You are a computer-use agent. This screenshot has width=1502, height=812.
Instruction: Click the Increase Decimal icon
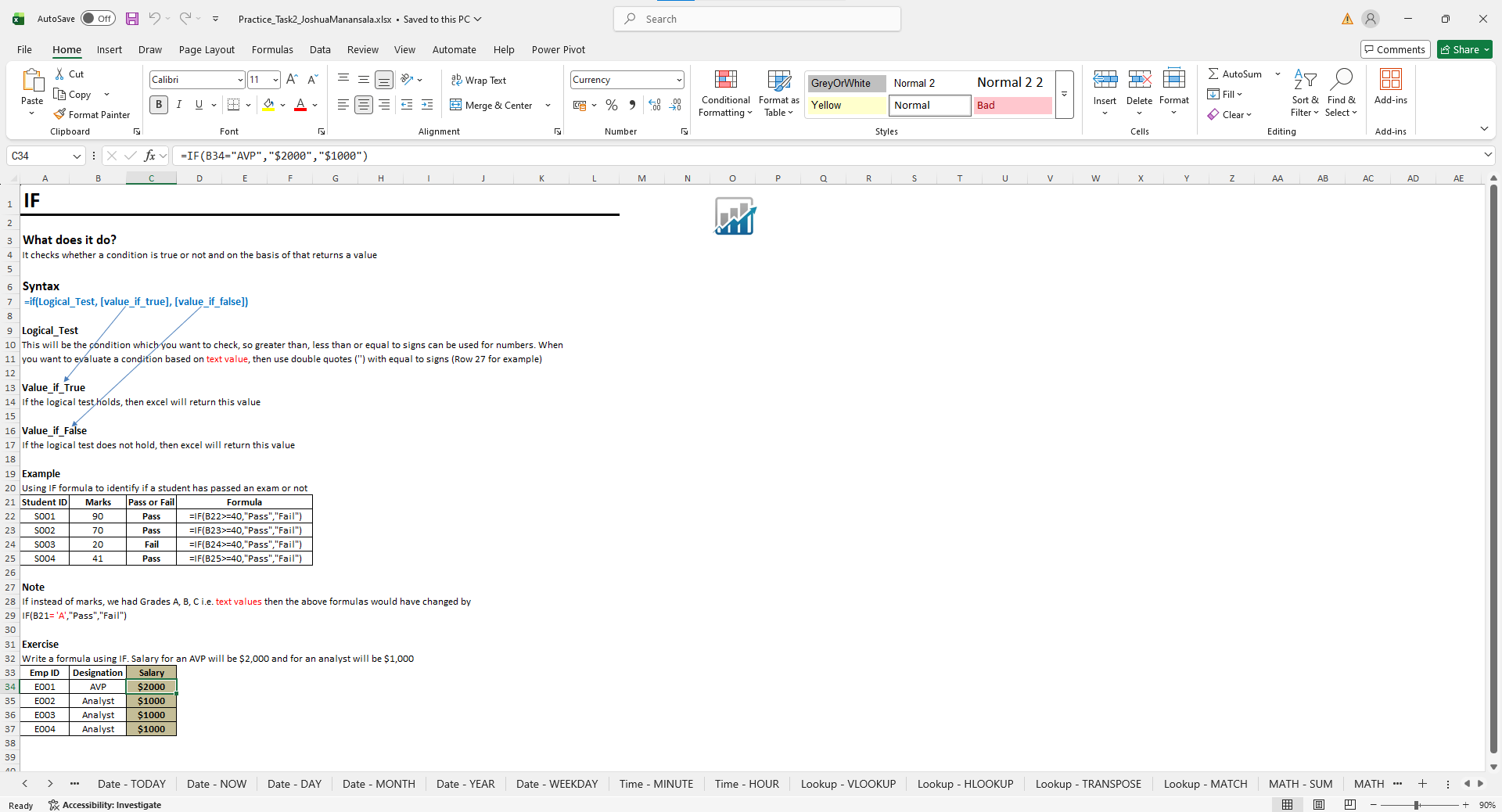point(655,105)
